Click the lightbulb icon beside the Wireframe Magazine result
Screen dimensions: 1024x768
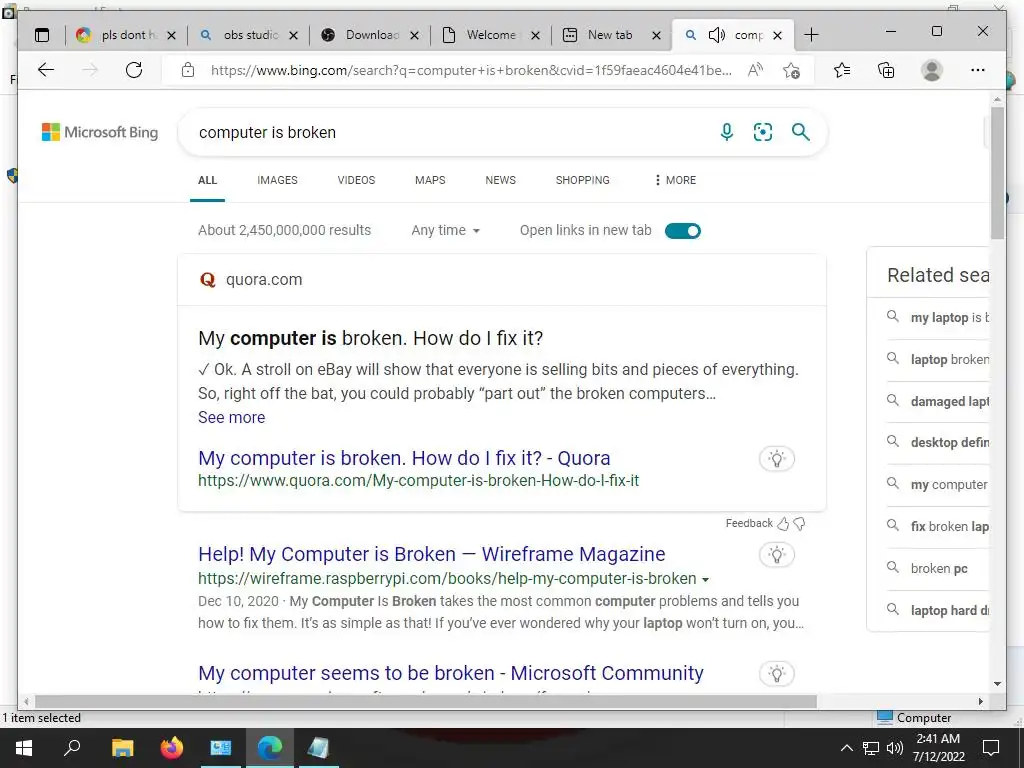tap(776, 555)
